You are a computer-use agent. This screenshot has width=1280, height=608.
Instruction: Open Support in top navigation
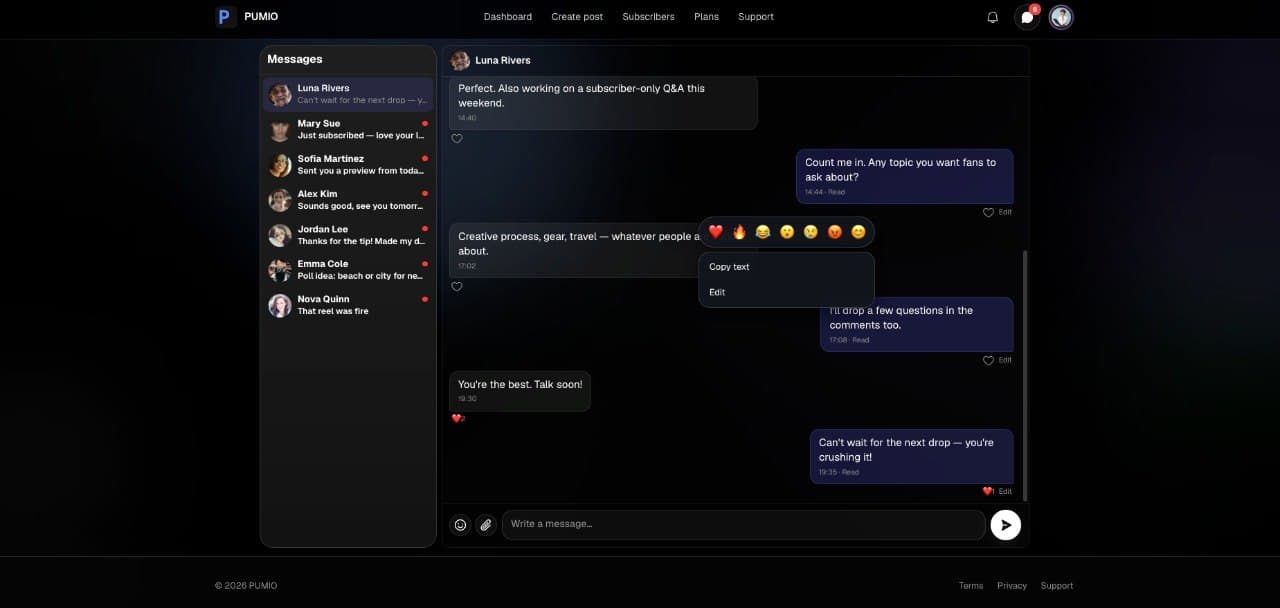tap(756, 17)
